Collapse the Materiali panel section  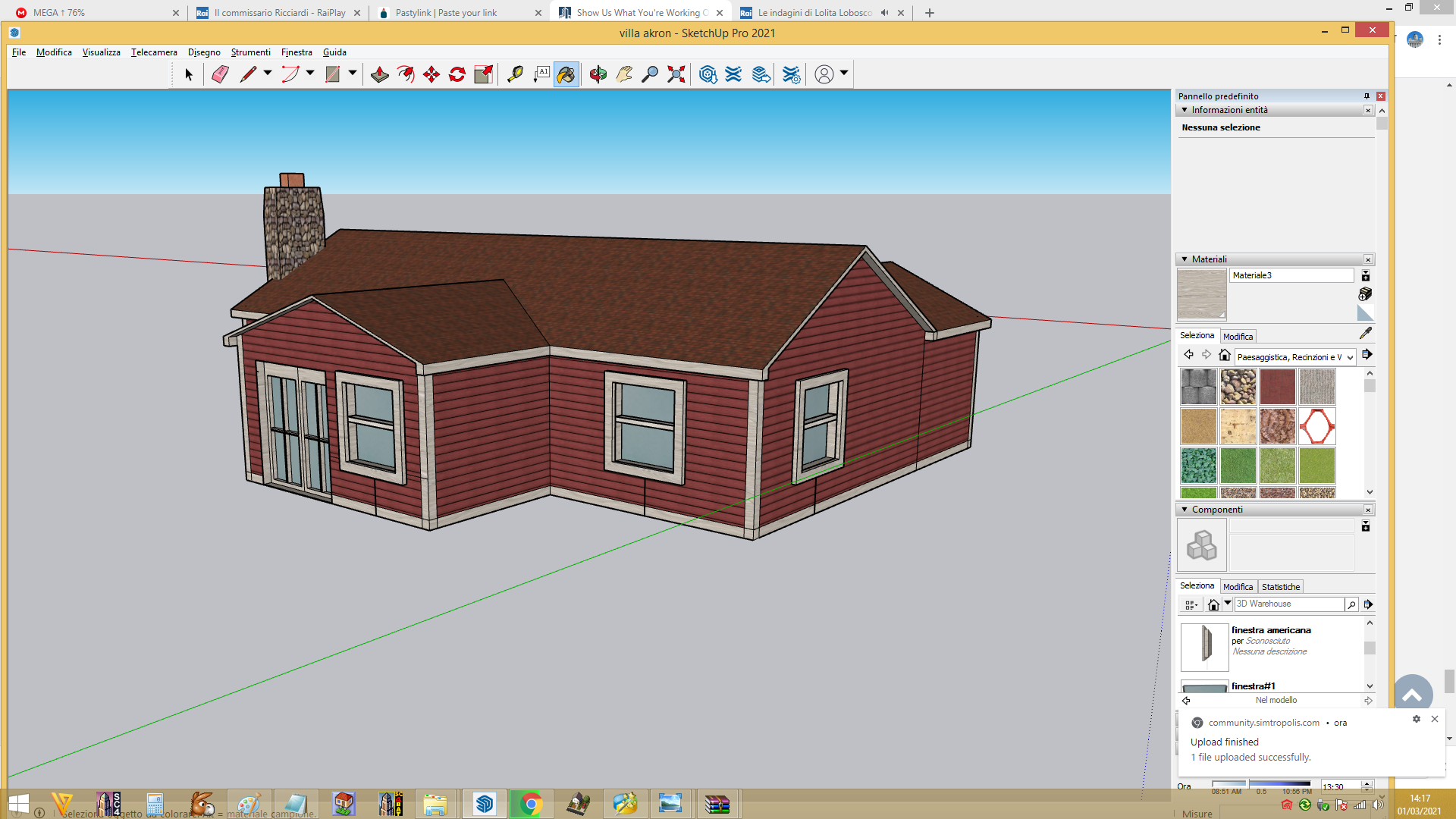point(1185,259)
